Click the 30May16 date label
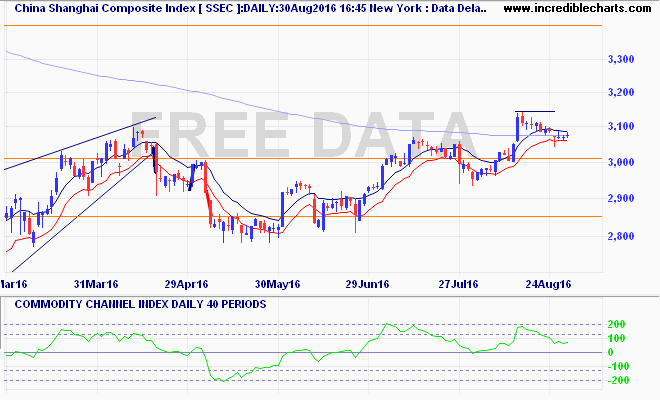This screenshot has width=660, height=400. tap(278, 284)
